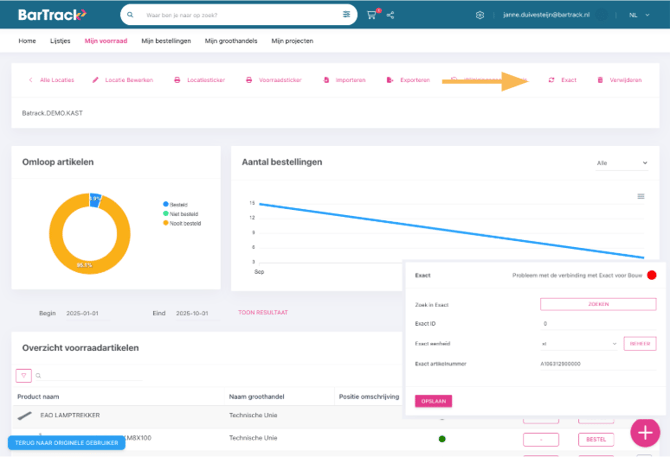Click Verwijderen trash action
Screen dimensions: 670x457
[616, 80]
